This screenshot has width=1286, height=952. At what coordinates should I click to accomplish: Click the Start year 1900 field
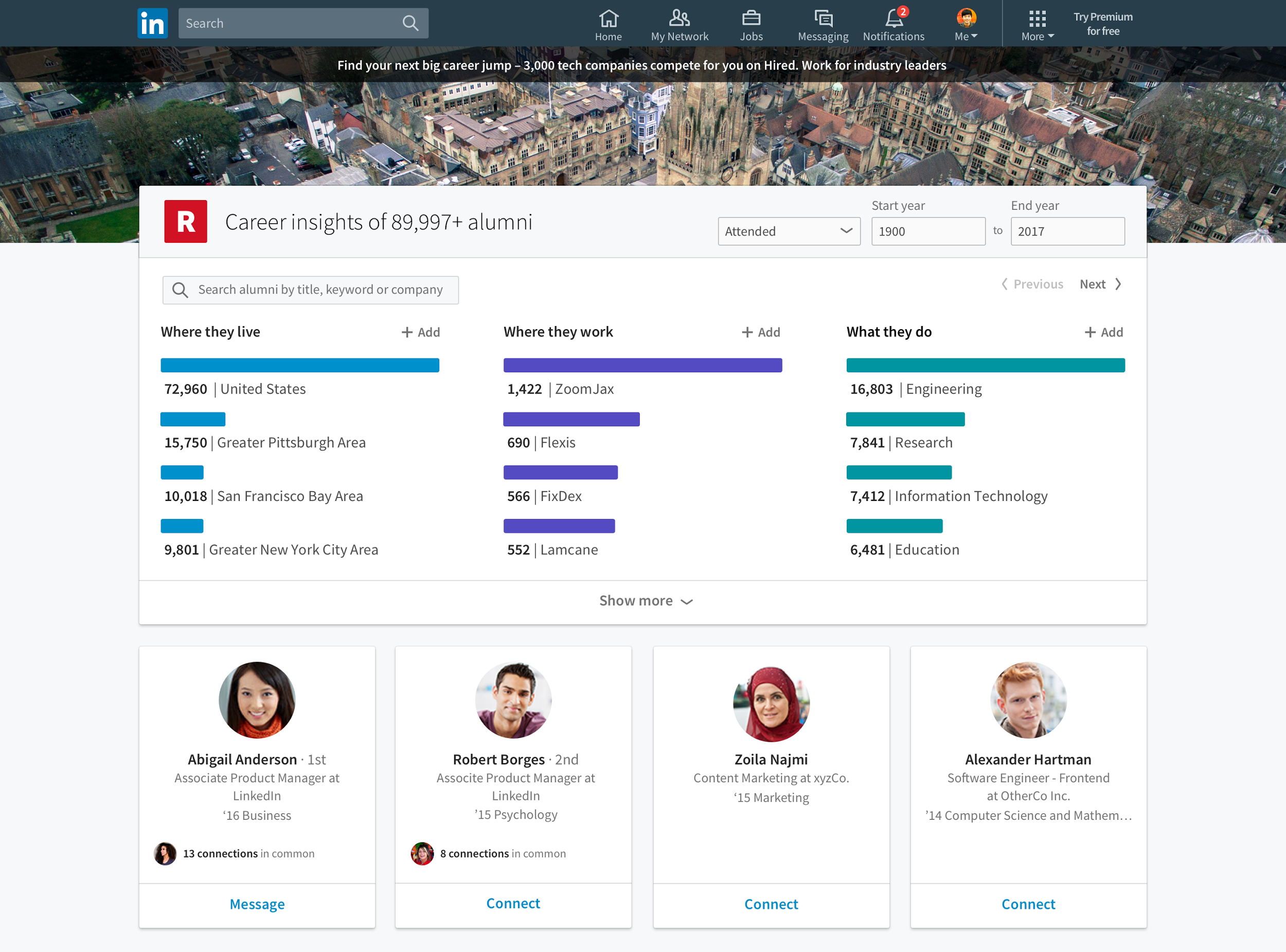coord(927,231)
